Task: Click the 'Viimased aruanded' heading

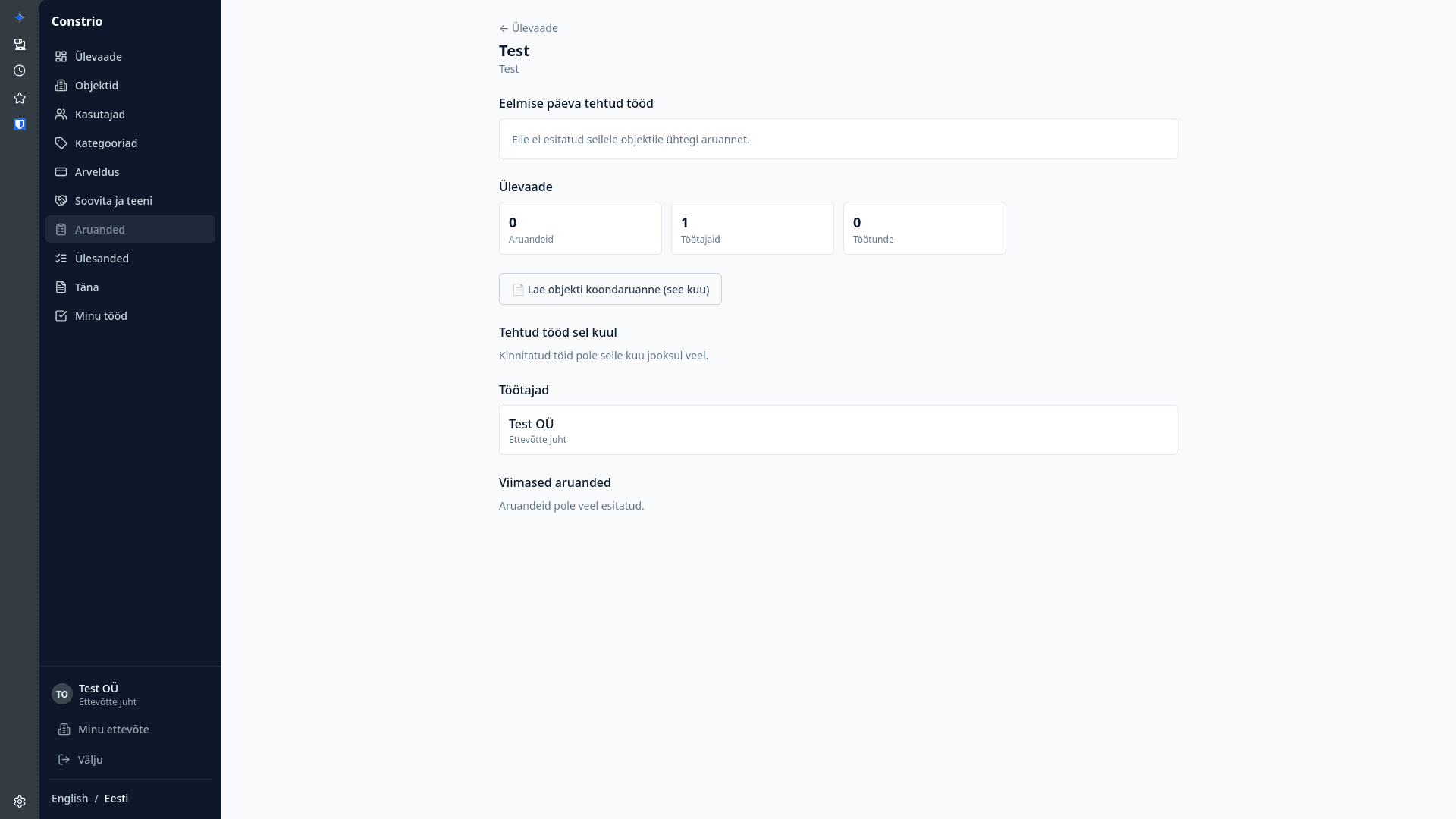Action: [555, 482]
